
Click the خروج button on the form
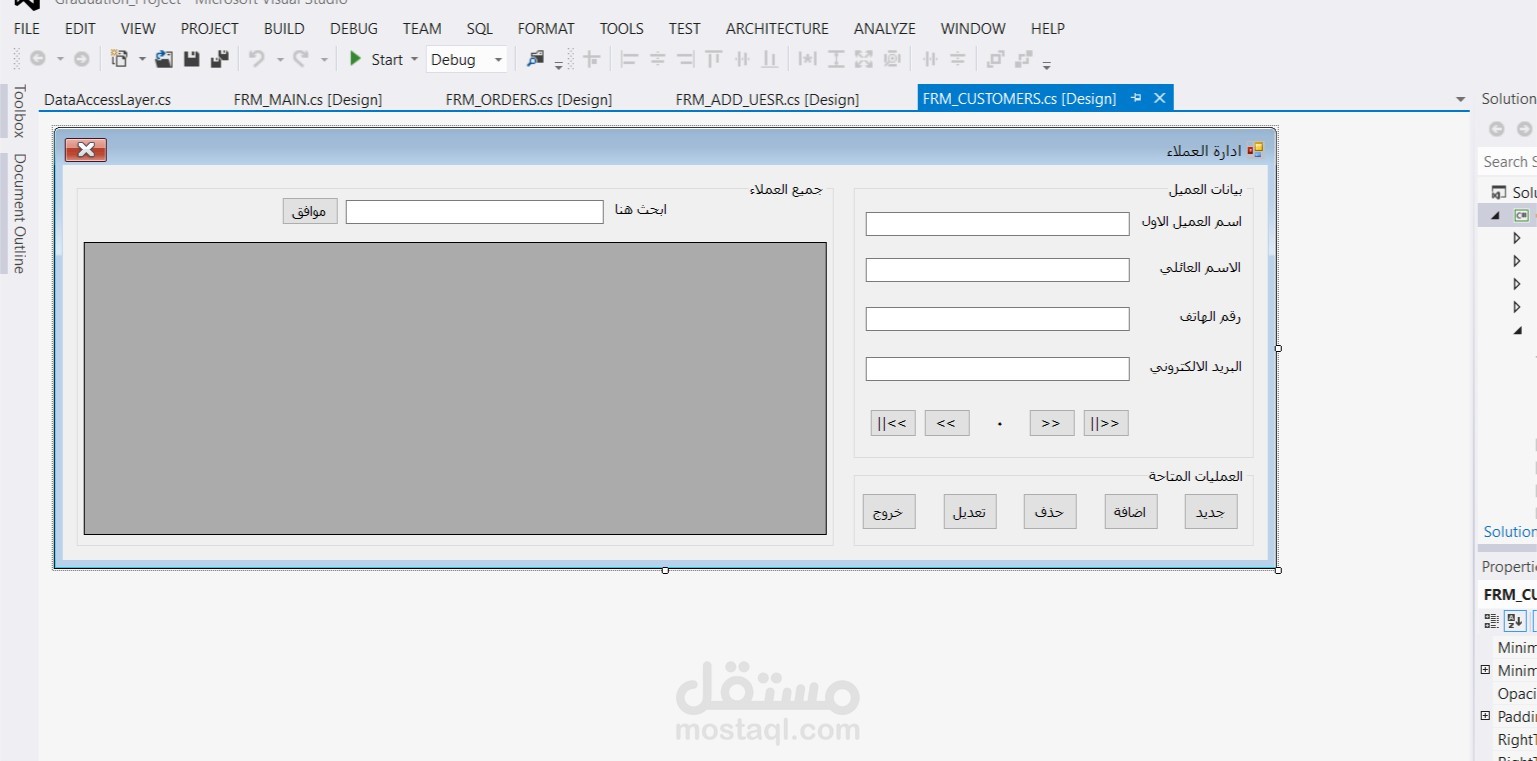click(889, 511)
